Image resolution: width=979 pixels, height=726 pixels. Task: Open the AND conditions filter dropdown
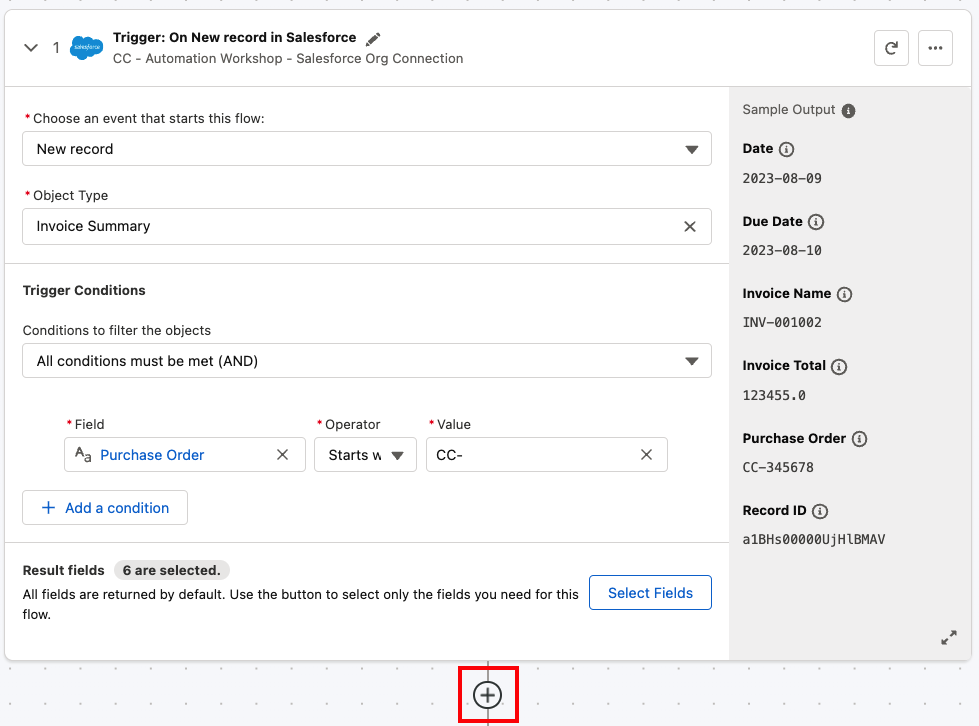(366, 361)
